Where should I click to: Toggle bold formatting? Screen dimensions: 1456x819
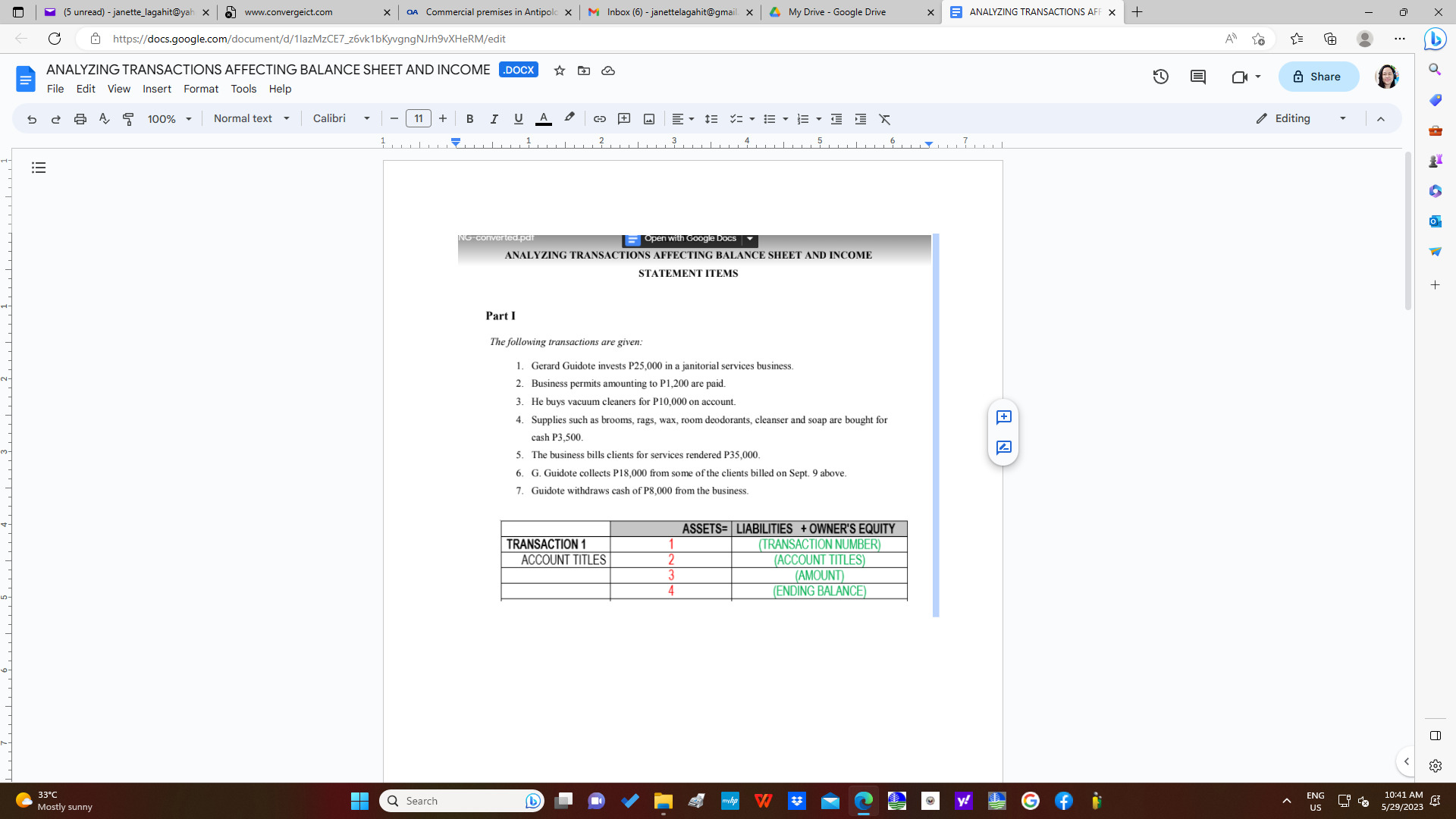point(469,119)
